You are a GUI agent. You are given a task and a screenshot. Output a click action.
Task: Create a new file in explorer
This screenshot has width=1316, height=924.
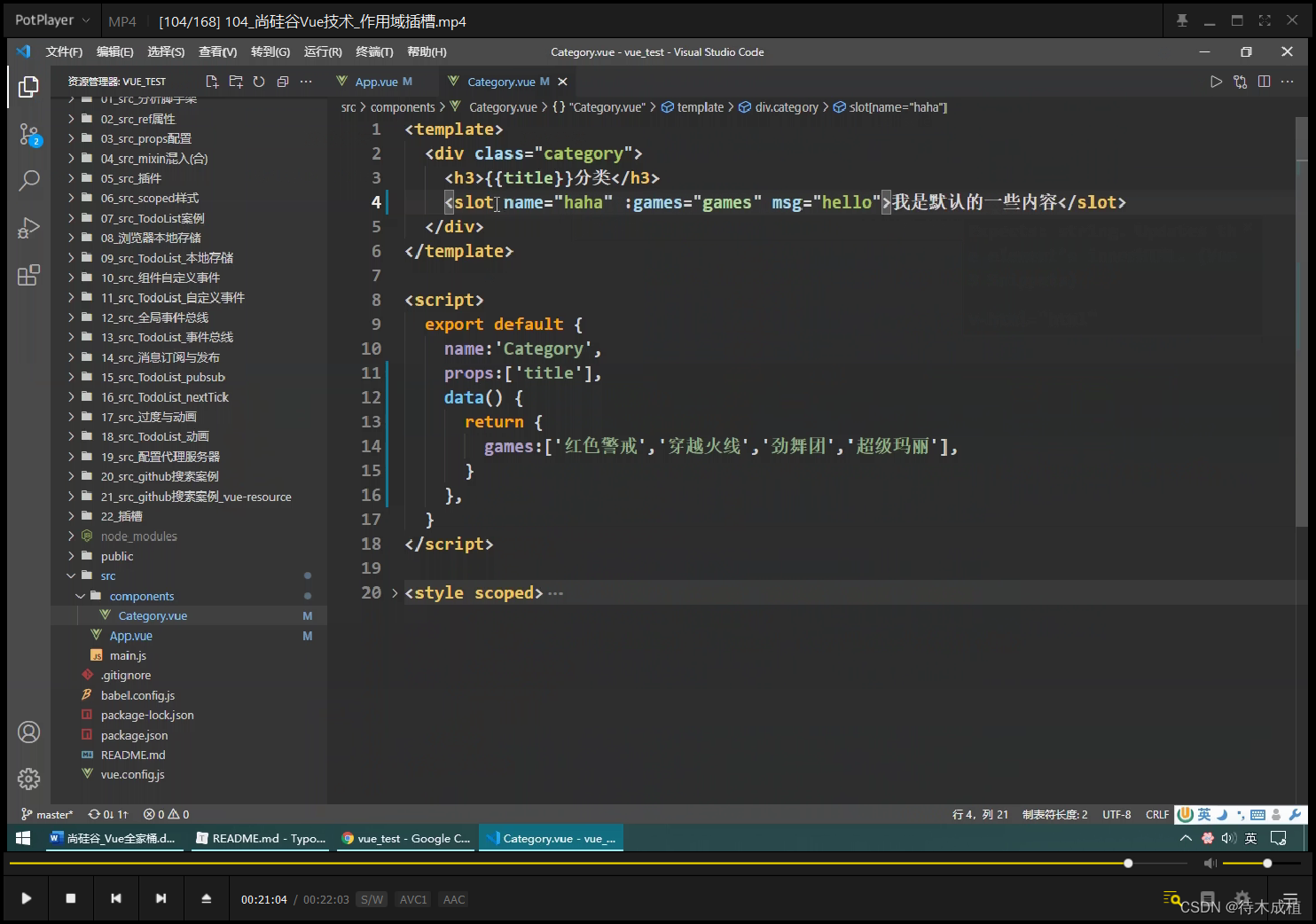pos(212,82)
